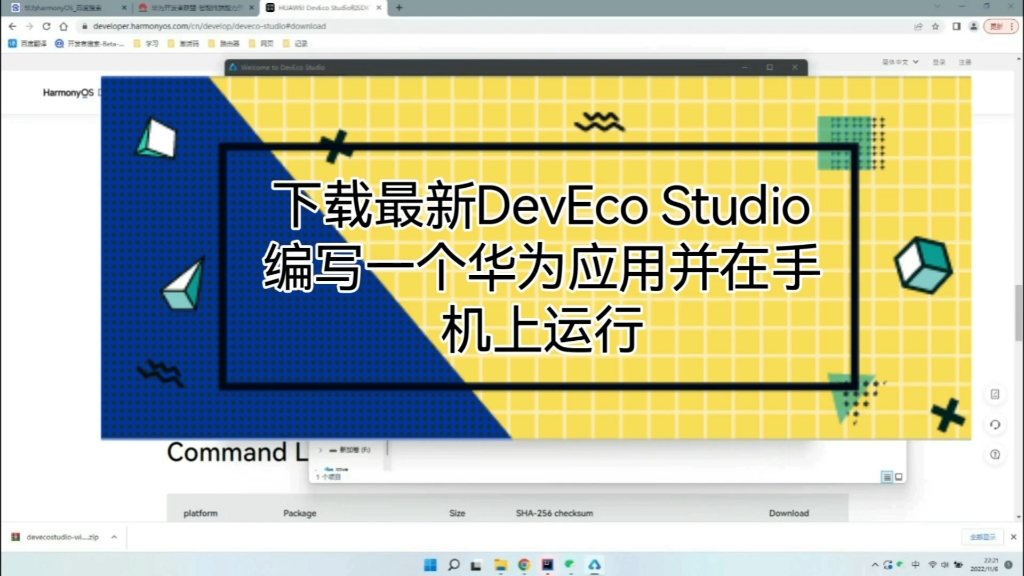1024x576 pixels.
Task: Click the Welcome to DevEco Studio title icon
Action: [x=233, y=67]
